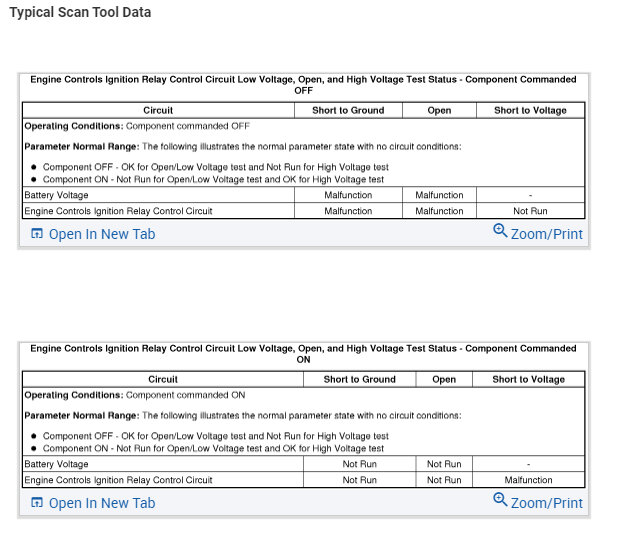Click 'Short to Voltage' header in Commanded ON table

click(x=528, y=379)
